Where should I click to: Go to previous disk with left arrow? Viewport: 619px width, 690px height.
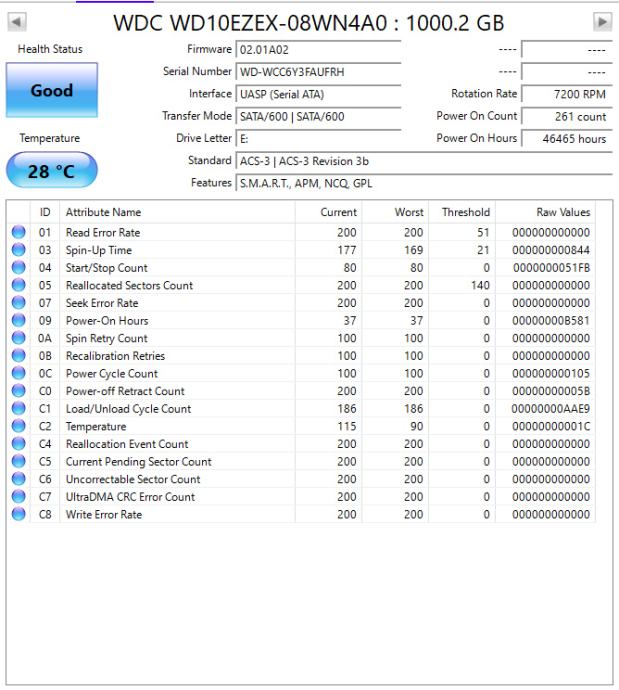(17, 22)
